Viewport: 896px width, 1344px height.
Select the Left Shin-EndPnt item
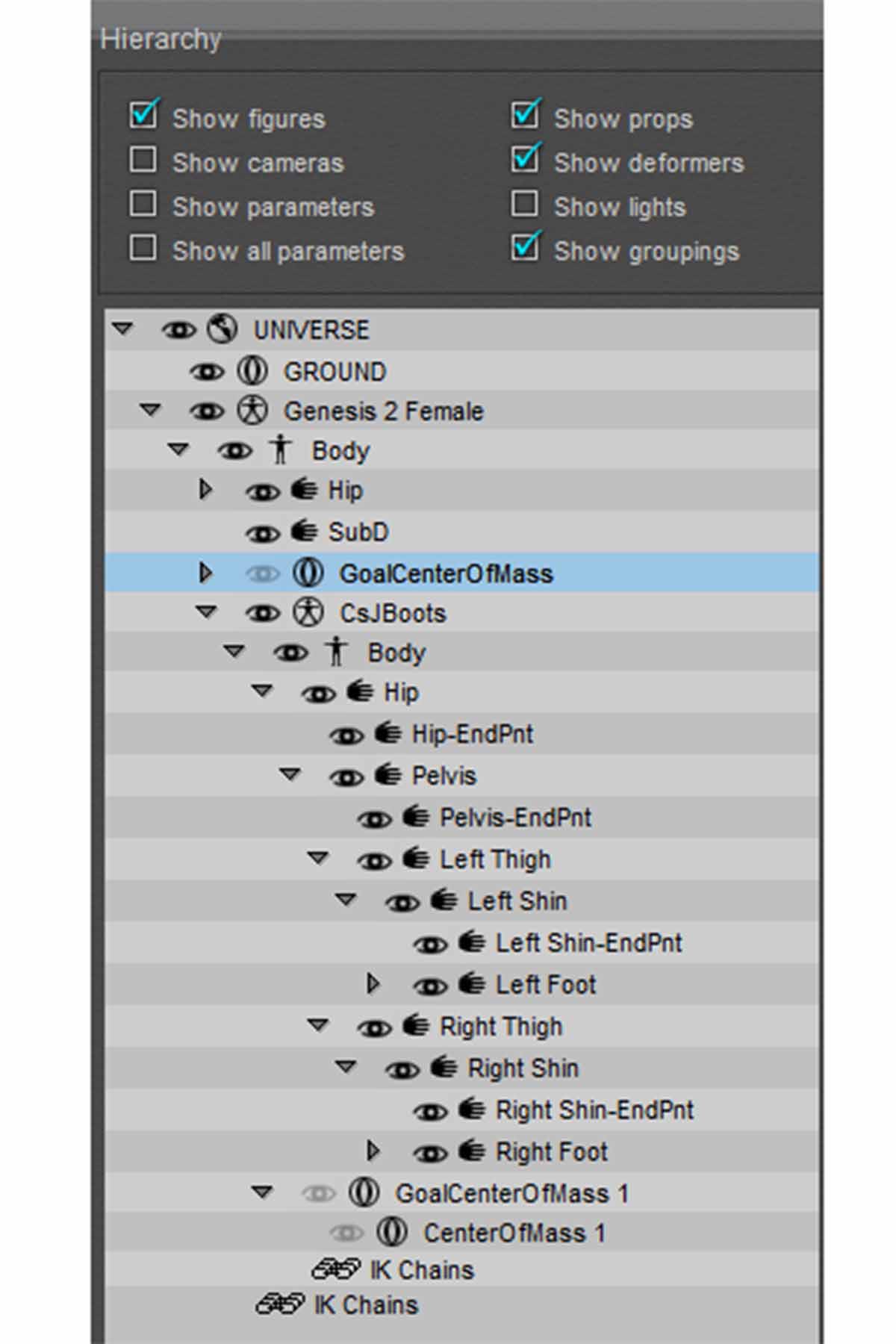click(588, 943)
